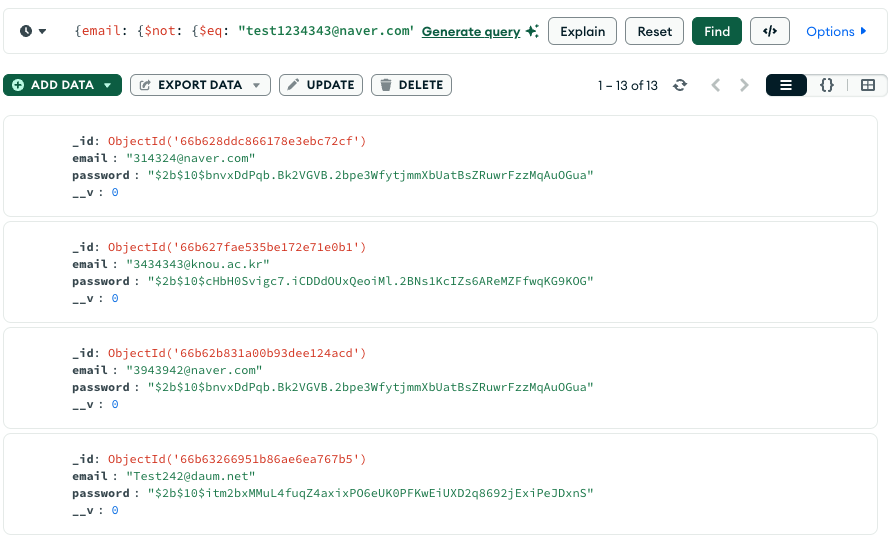Refresh the document count with the reload icon
The image size is (888, 539).
tap(680, 85)
